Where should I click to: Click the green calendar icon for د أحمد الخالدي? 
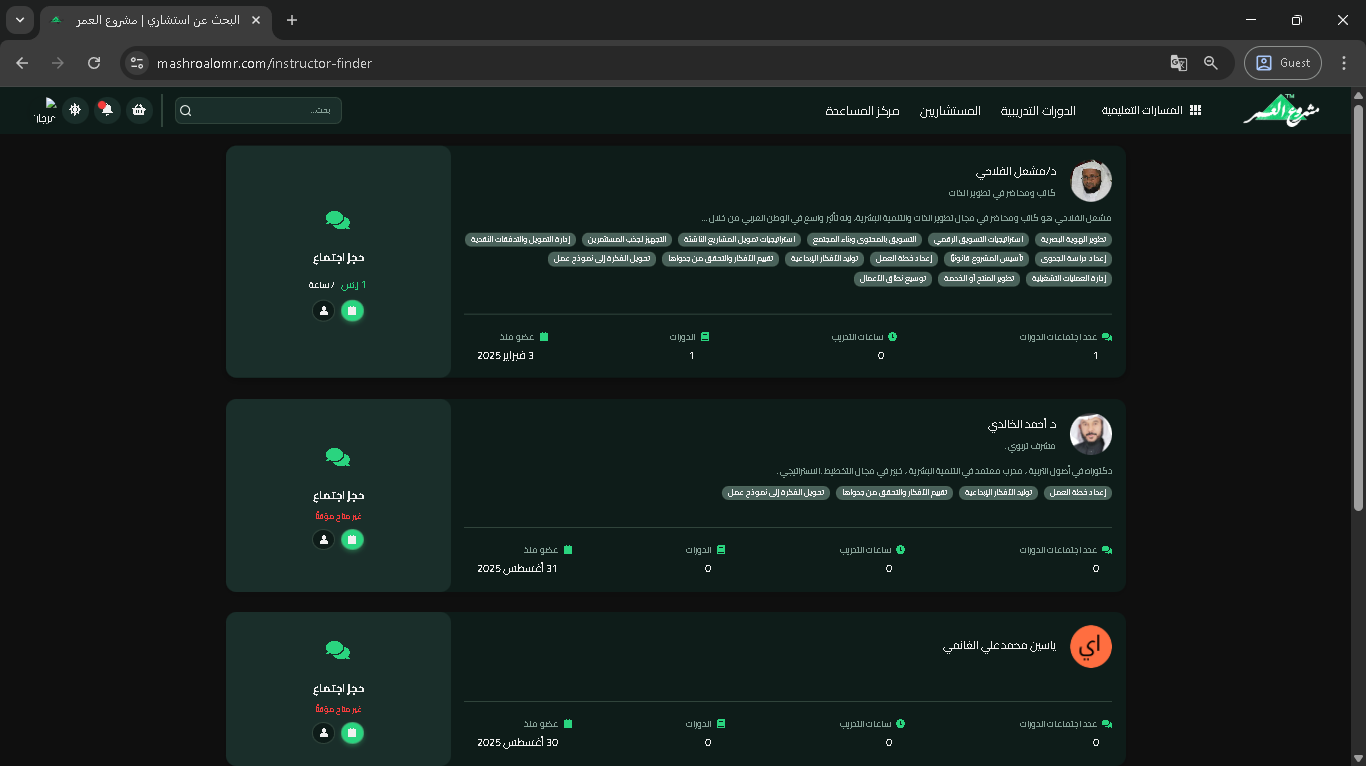[351, 540]
